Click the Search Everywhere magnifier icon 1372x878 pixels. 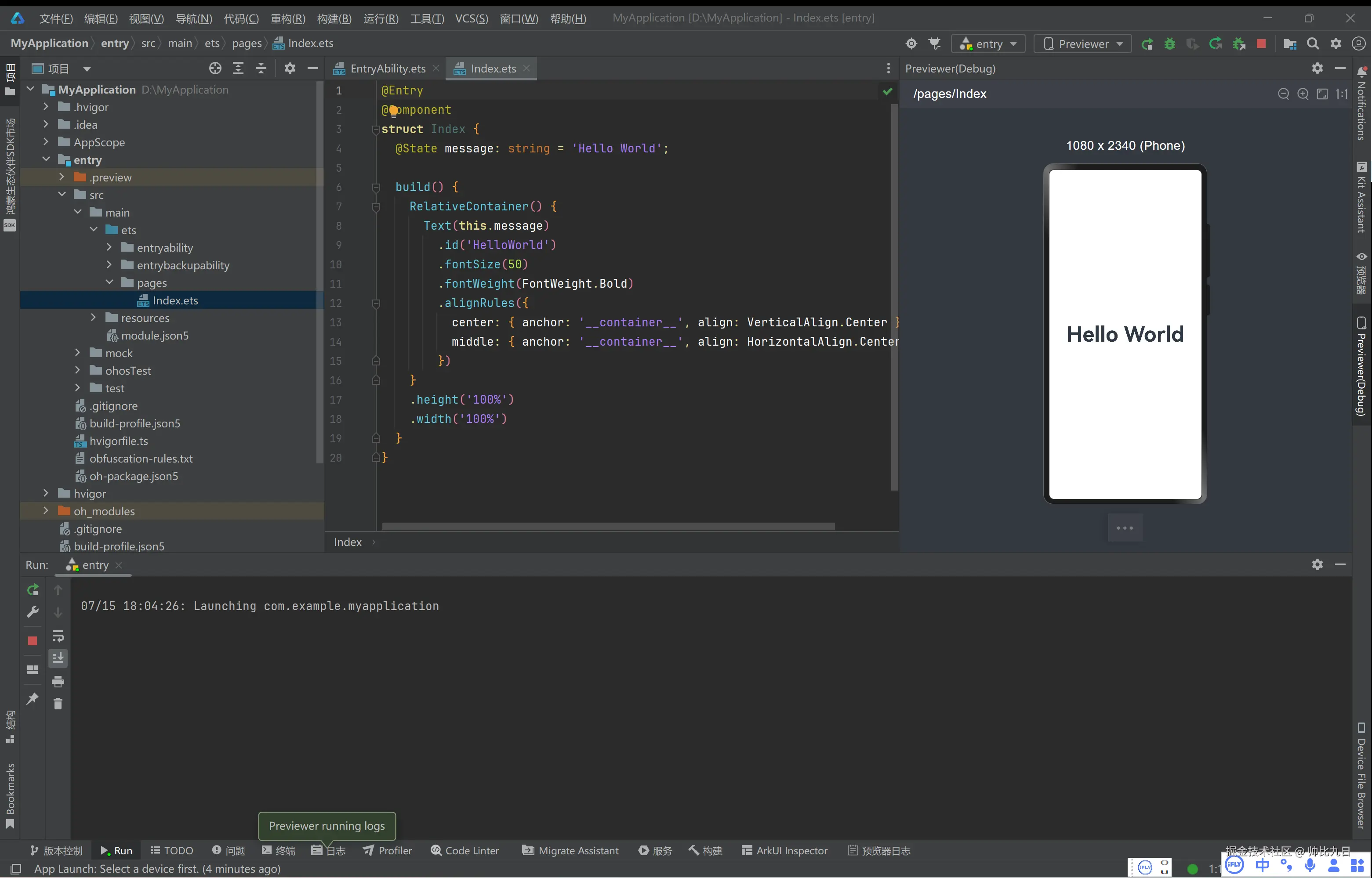point(1313,44)
